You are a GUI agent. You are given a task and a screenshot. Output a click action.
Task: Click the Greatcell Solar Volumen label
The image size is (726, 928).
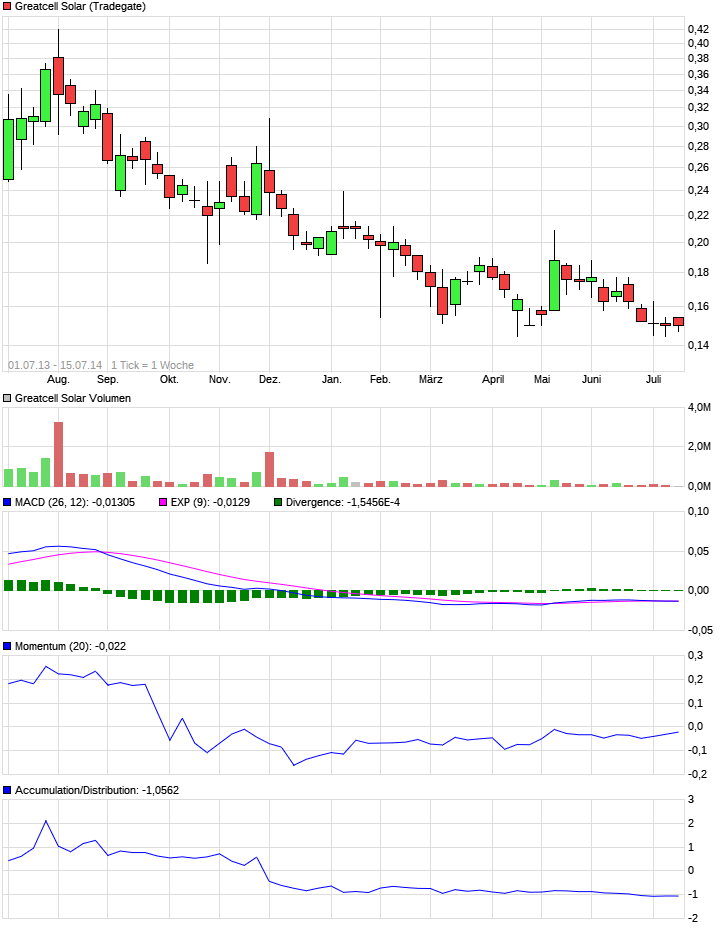point(73,398)
